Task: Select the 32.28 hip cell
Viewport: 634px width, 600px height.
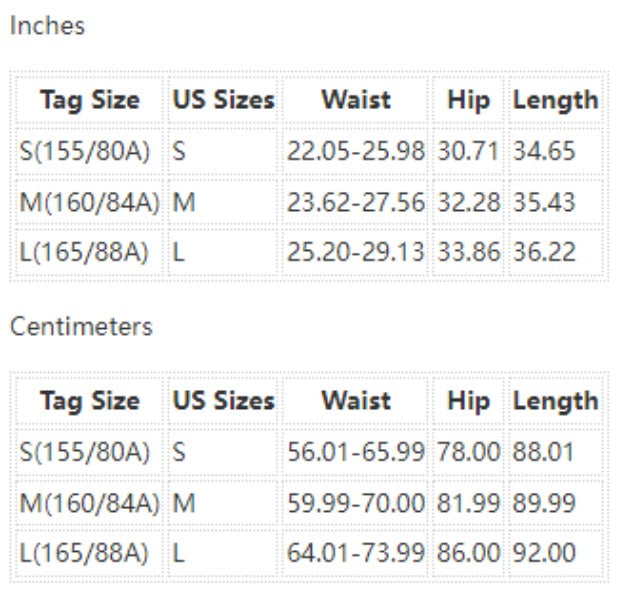Action: point(467,203)
